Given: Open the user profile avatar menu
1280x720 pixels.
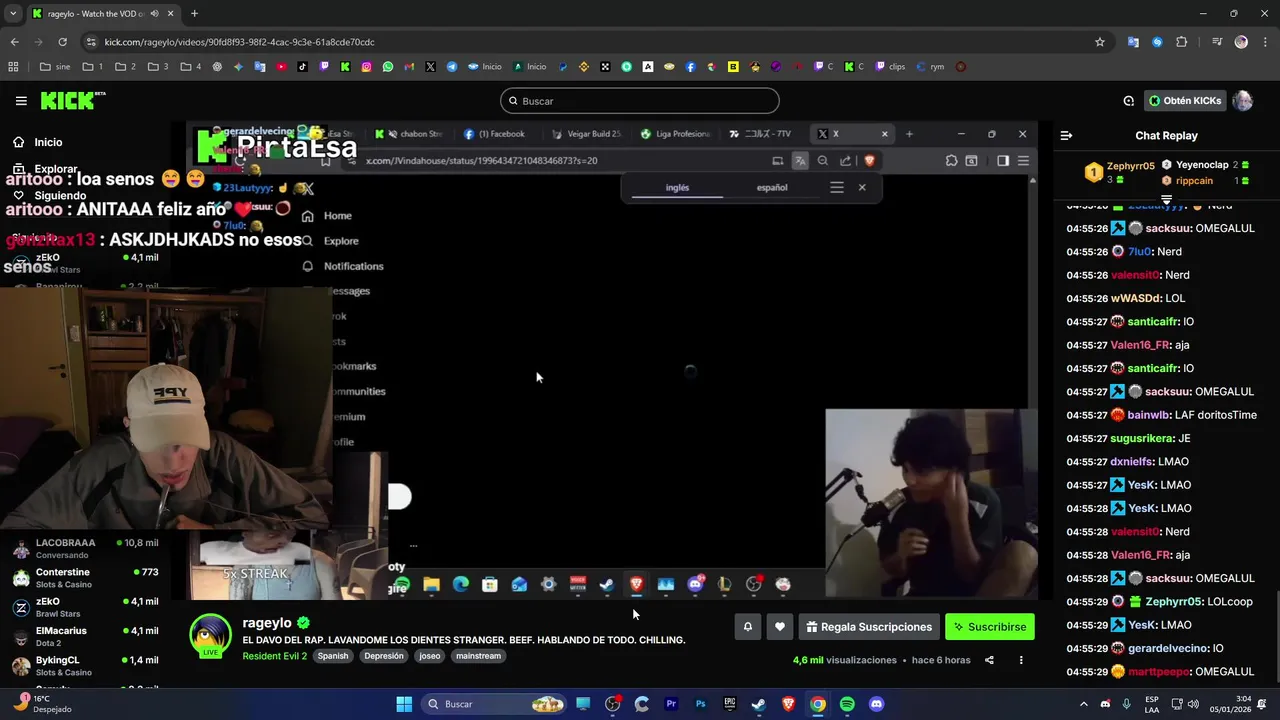Looking at the screenshot, I should (1242, 101).
